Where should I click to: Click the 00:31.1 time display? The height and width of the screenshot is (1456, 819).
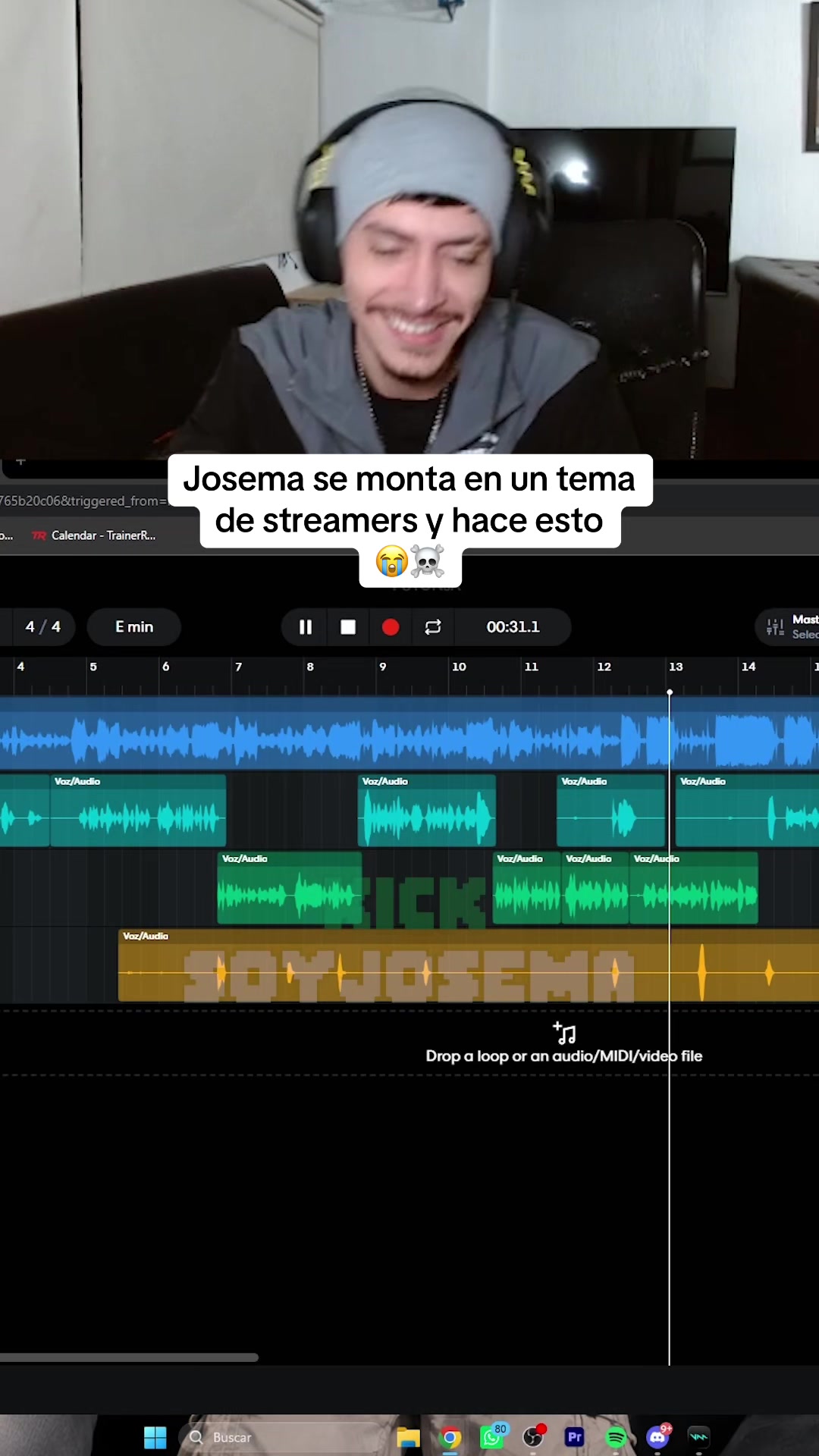coord(513,627)
